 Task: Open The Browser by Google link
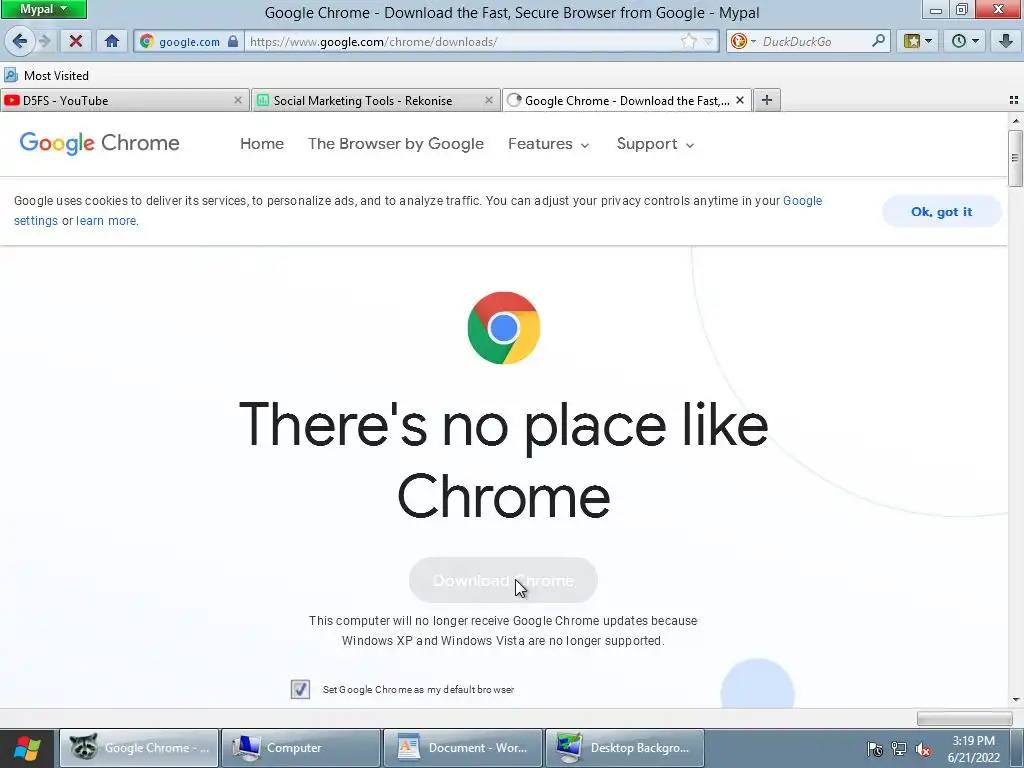point(396,144)
